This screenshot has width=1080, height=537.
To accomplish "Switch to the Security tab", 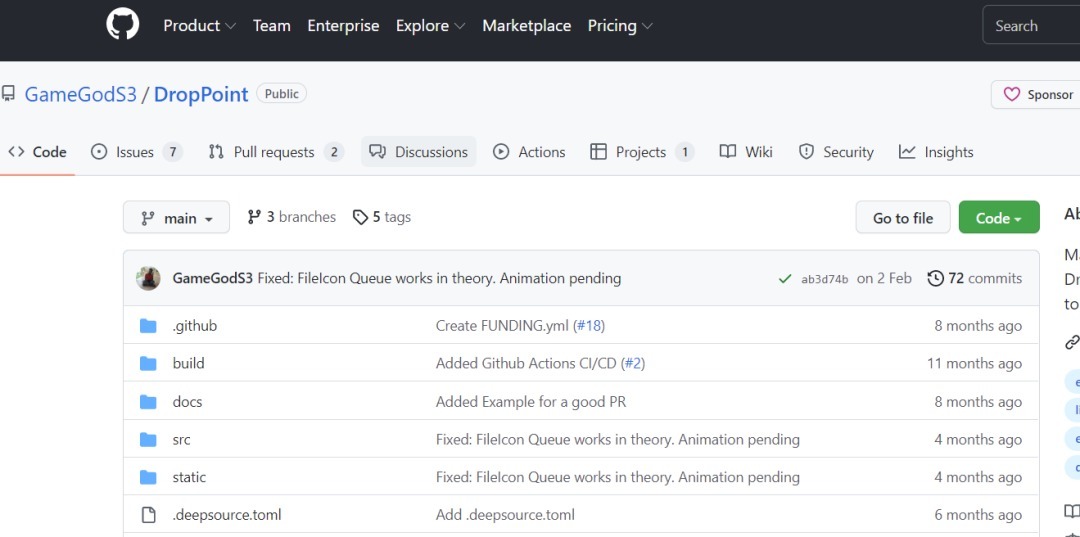I will pos(835,152).
